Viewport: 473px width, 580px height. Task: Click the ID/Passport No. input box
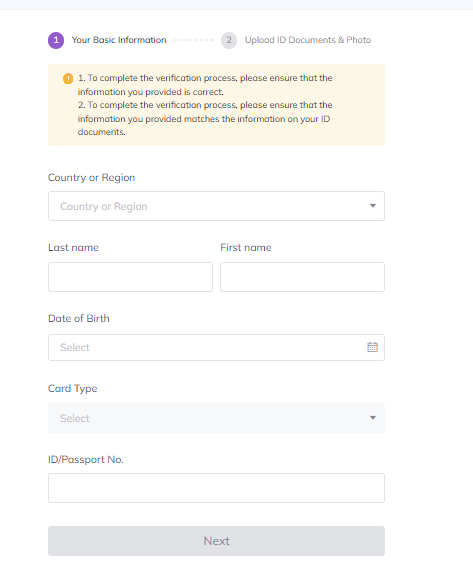pyautogui.click(x=216, y=488)
